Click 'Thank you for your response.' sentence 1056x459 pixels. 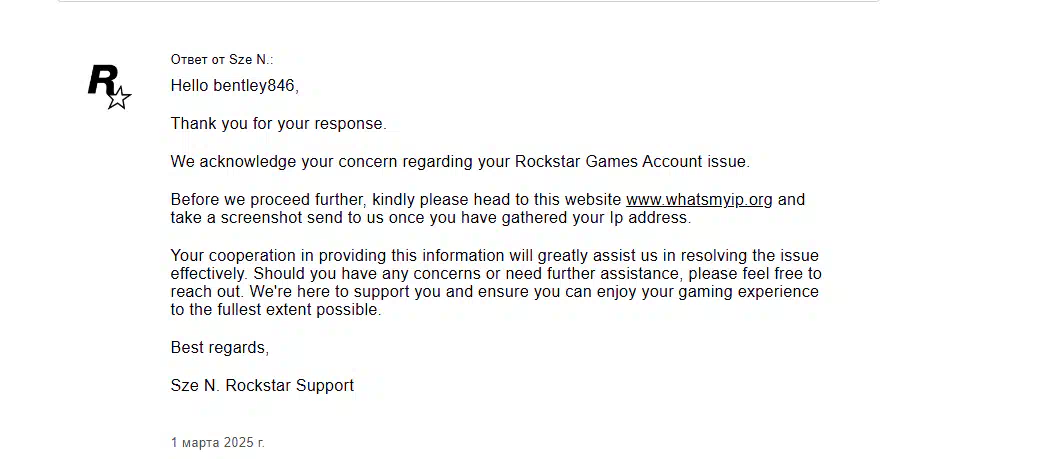[279, 124]
